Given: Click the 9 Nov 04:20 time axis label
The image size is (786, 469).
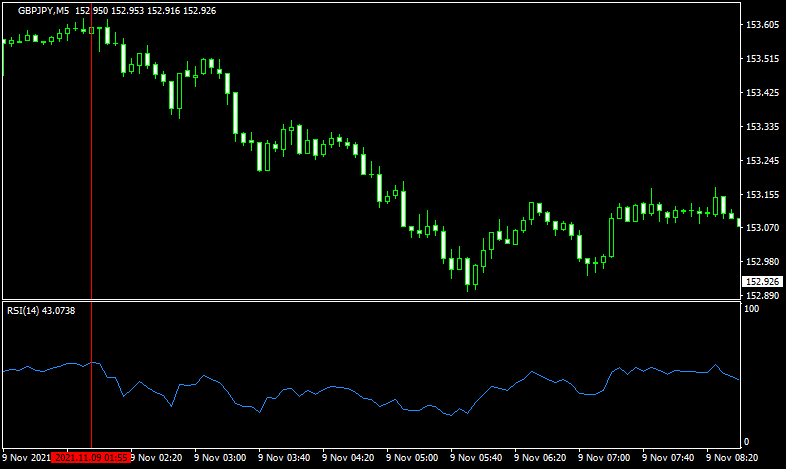Looking at the screenshot, I should 348,457.
